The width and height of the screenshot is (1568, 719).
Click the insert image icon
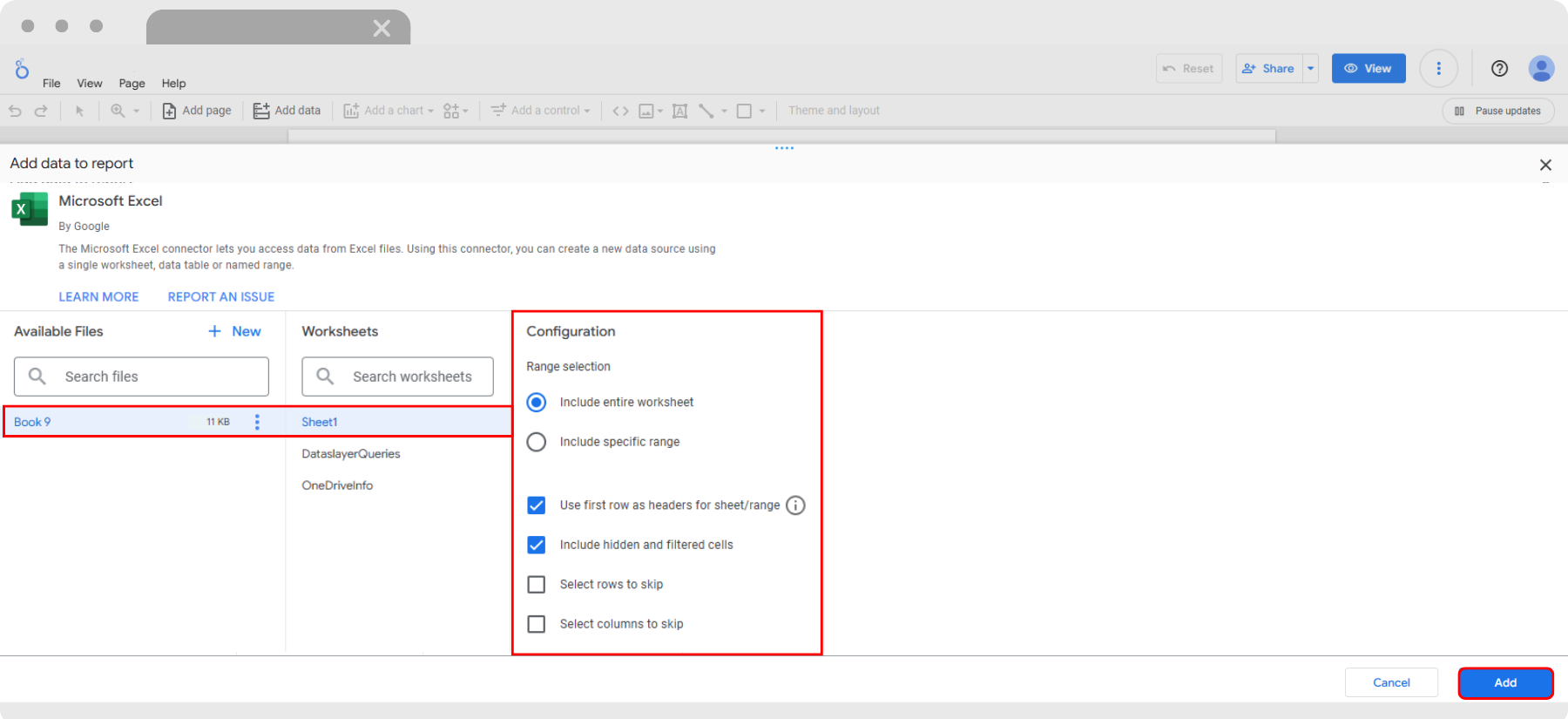coord(646,111)
